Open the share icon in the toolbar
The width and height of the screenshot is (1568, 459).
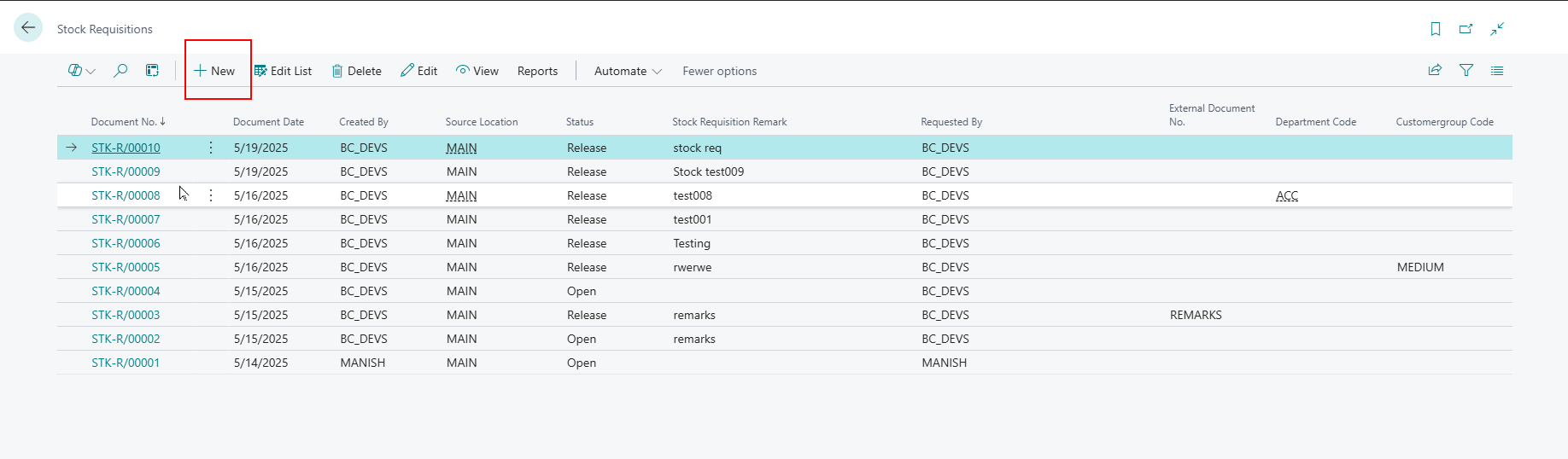(x=1435, y=71)
